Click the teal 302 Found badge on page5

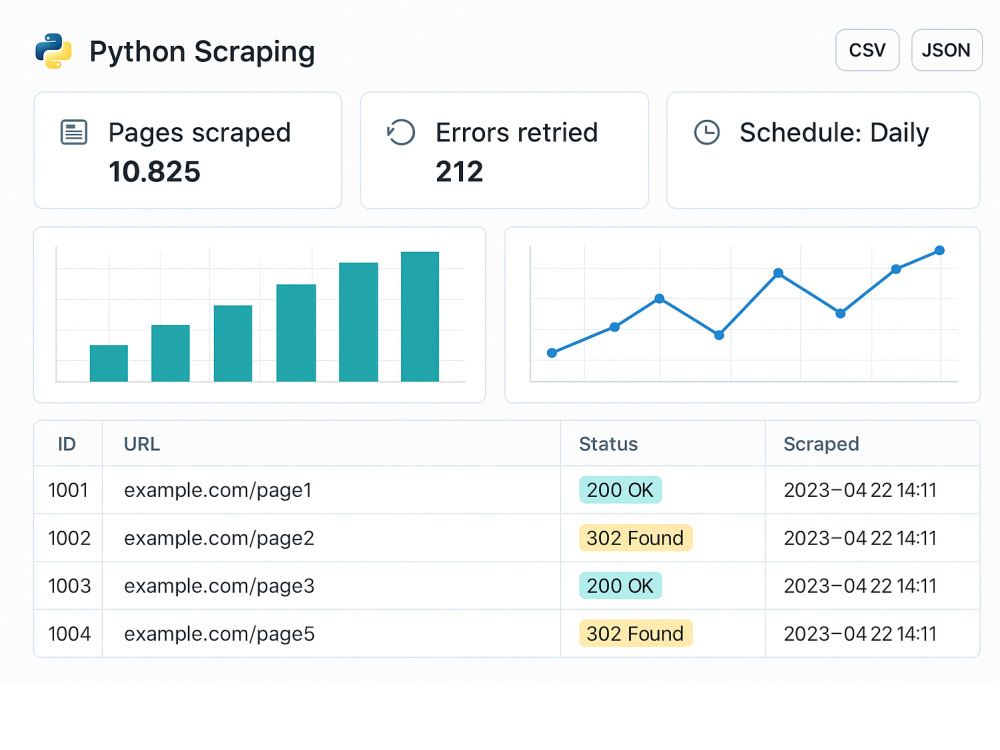(x=635, y=633)
